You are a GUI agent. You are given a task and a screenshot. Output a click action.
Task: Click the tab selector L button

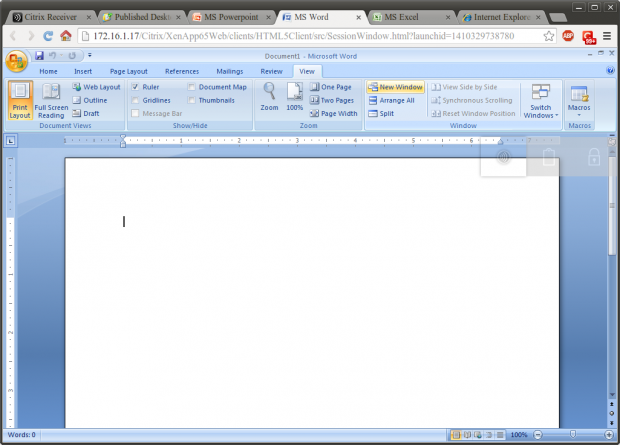click(11, 140)
